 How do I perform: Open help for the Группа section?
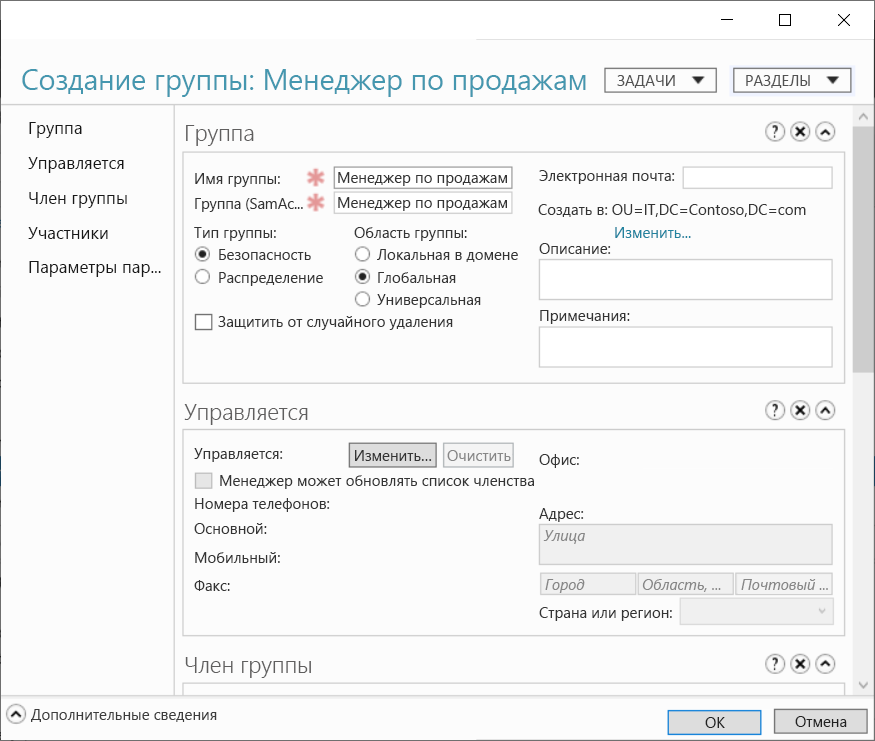pyautogui.click(x=775, y=132)
